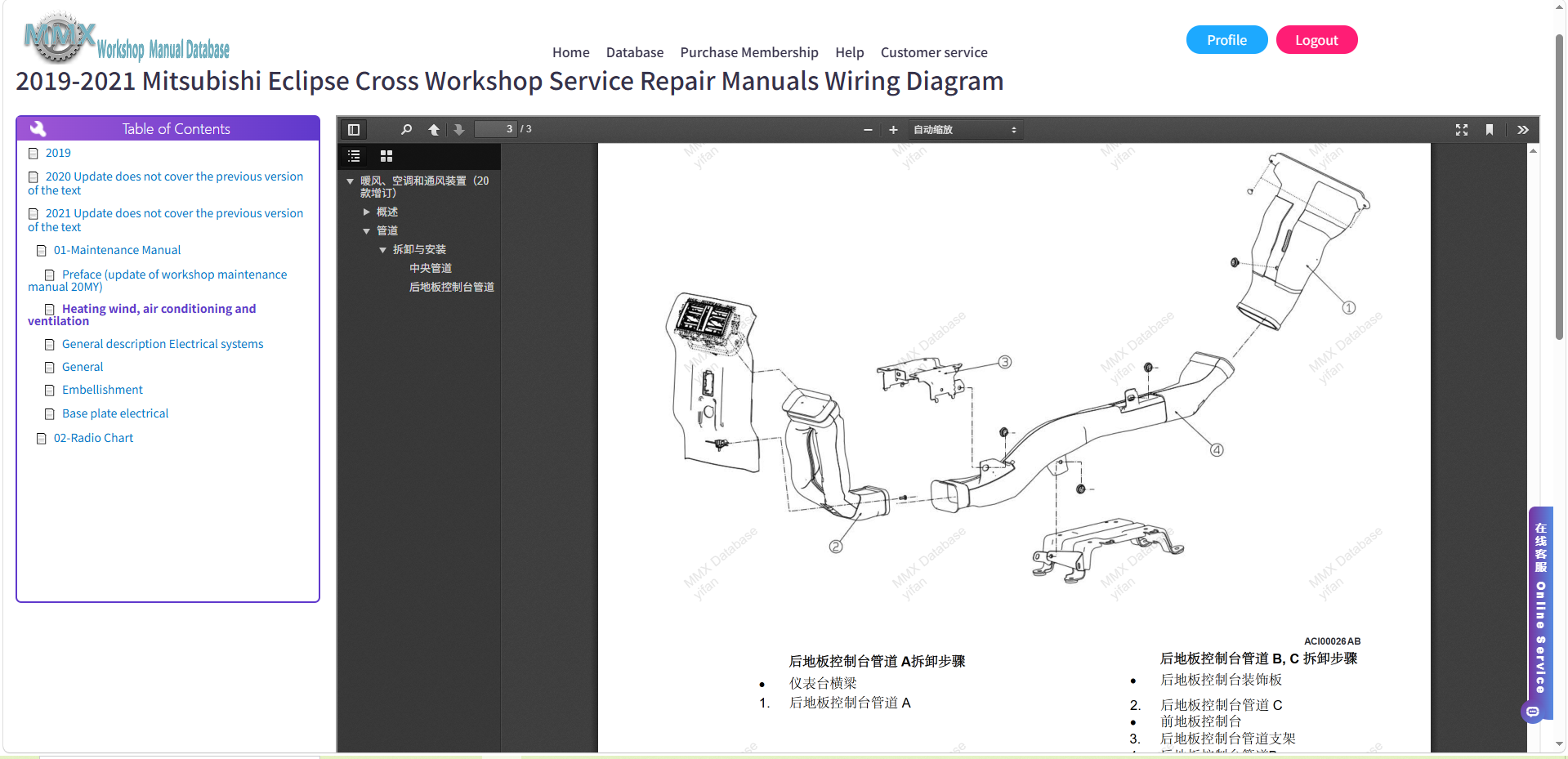Open the 2019 contents link

(58, 153)
